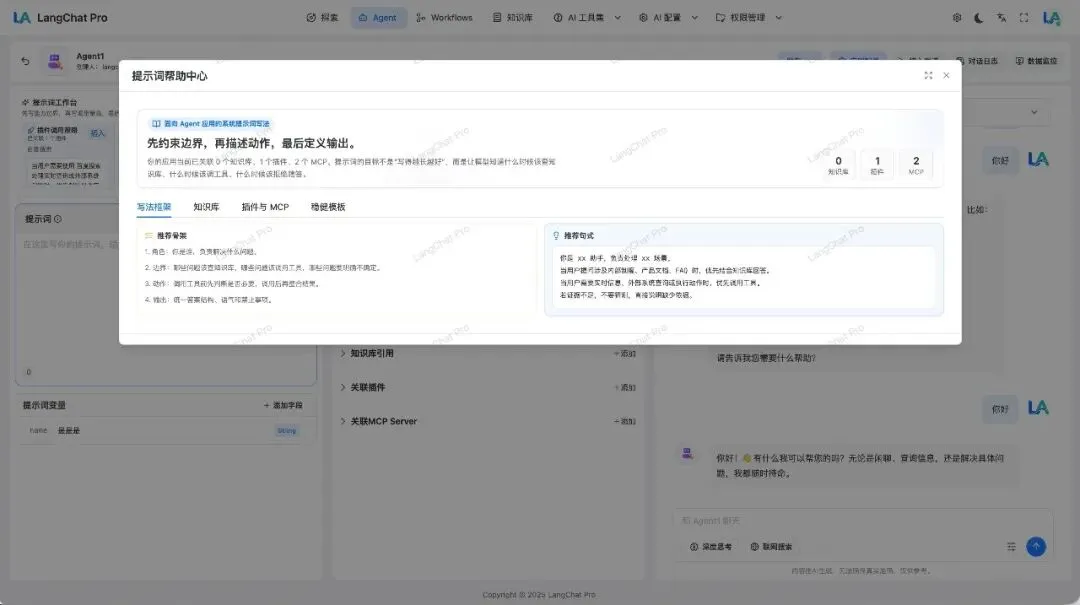Expand the 权限管理 dropdown menu
This screenshot has height=605, width=1080.
point(749,18)
